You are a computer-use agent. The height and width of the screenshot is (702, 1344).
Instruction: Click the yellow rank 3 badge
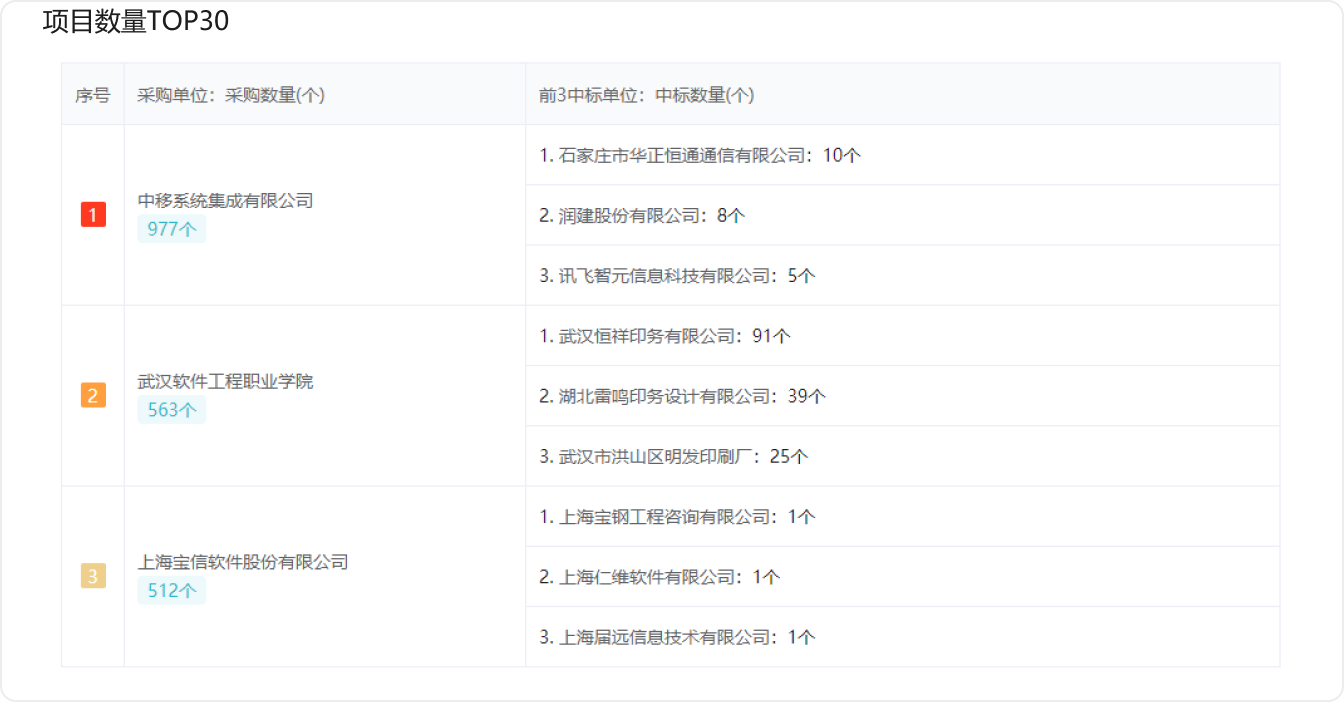[93, 576]
